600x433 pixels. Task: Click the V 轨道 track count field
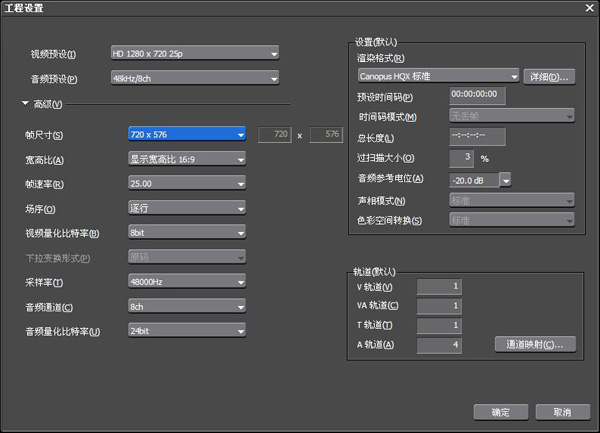[x=439, y=286]
